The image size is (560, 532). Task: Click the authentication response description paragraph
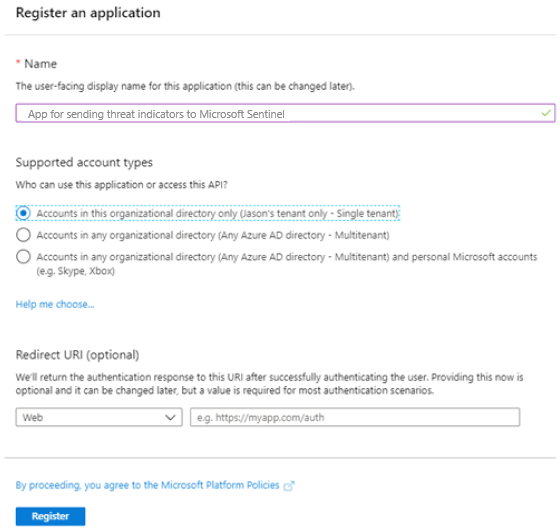click(269, 383)
